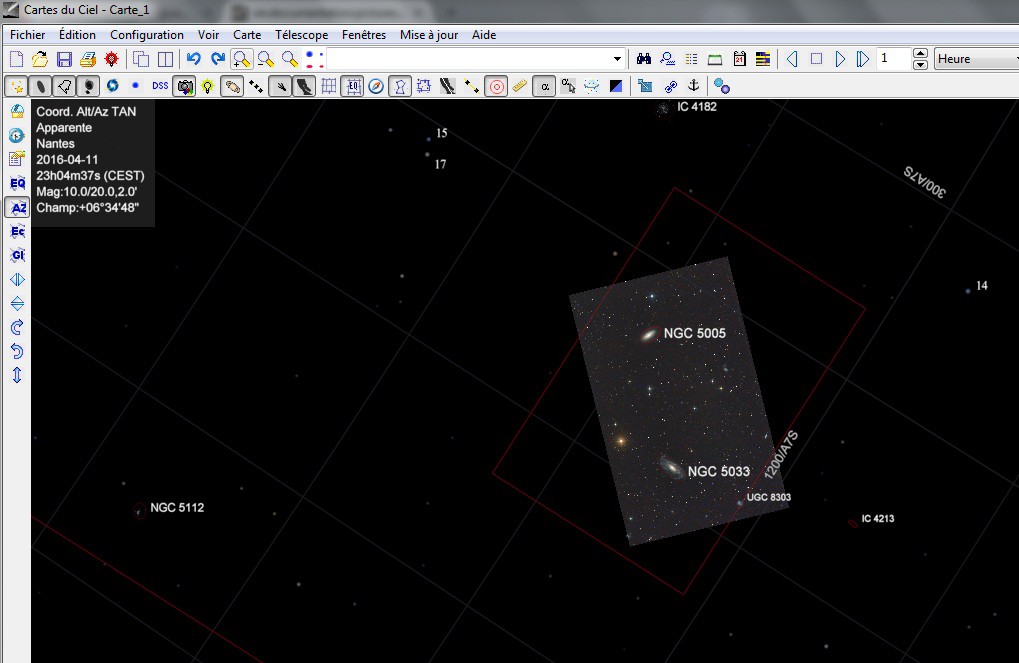1019x663 pixels.
Task: Redo the last chart change
Action: 218,59
